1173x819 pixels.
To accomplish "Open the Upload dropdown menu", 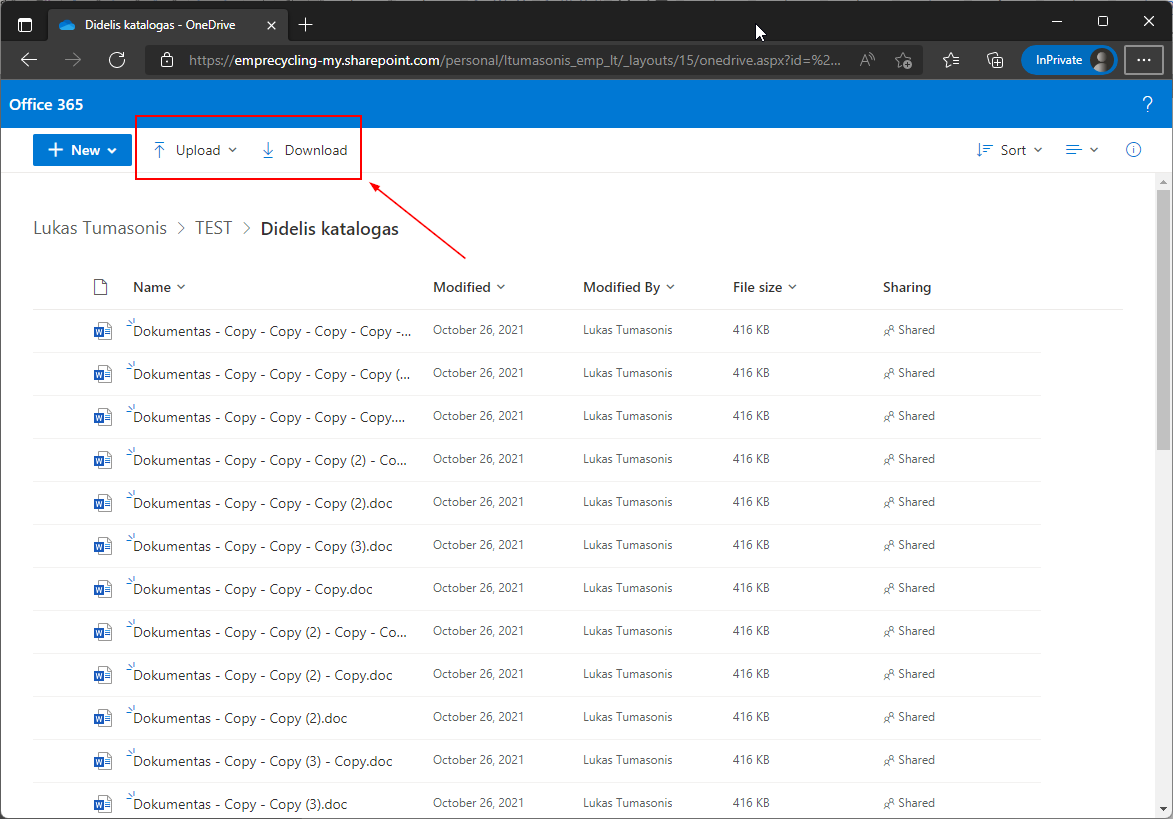I will pyautogui.click(x=196, y=150).
